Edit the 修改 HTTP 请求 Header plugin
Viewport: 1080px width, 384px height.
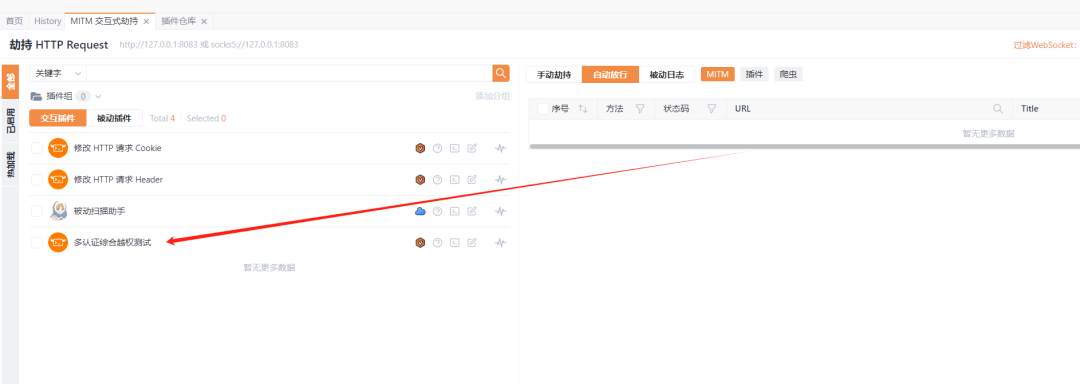[x=472, y=180]
